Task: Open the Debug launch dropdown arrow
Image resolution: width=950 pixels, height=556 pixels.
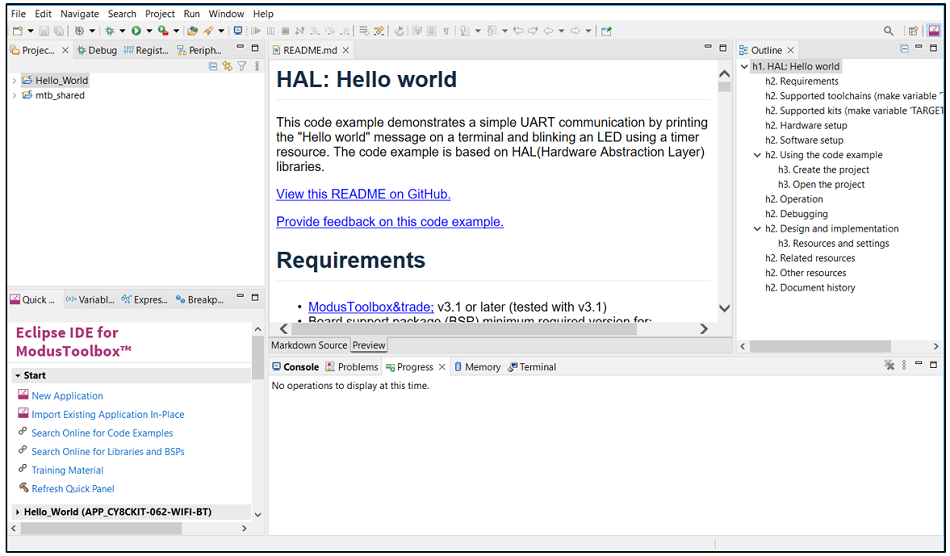Action: 122,31
